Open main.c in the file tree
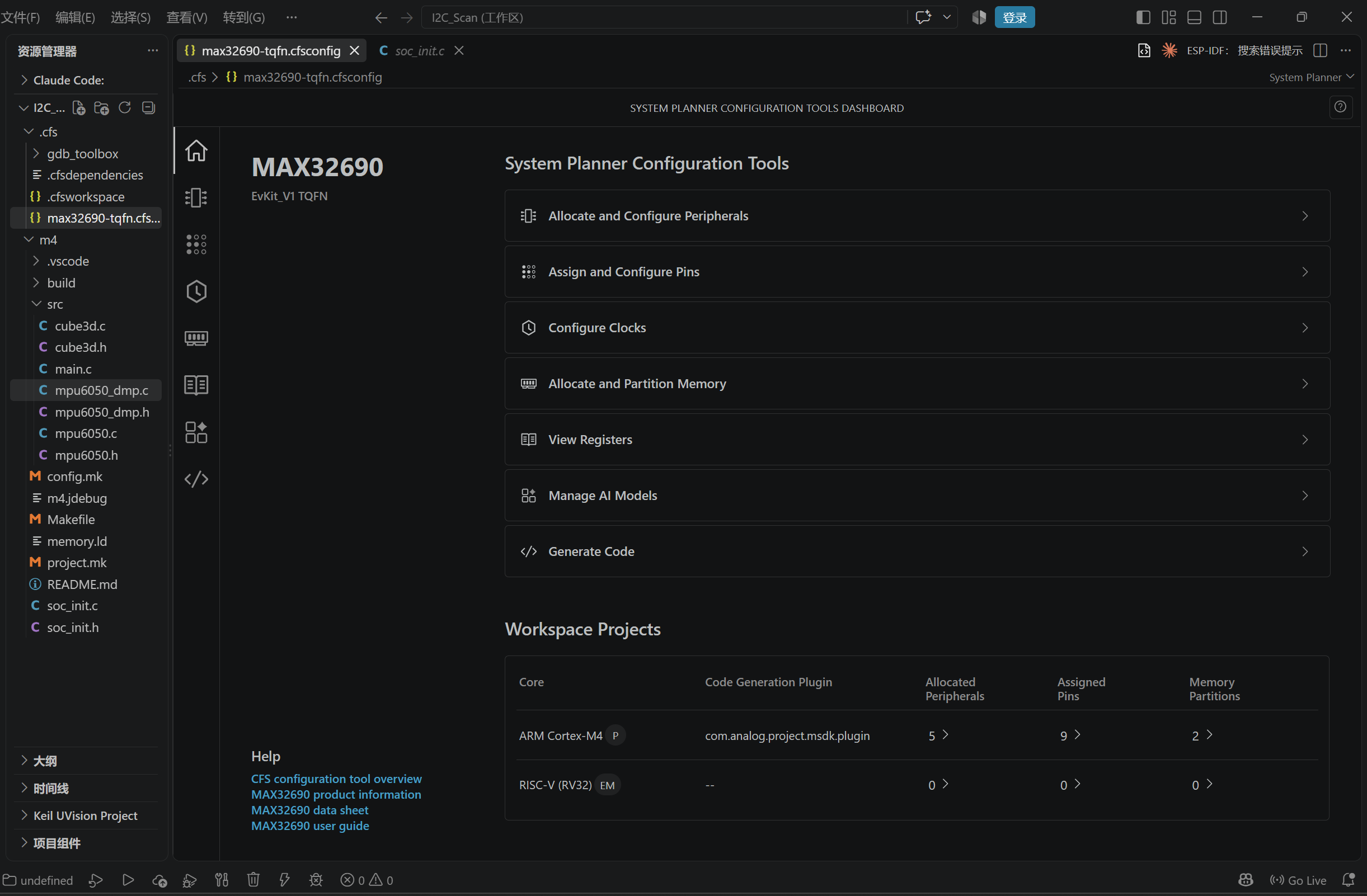The height and width of the screenshot is (896, 1367). tap(73, 369)
